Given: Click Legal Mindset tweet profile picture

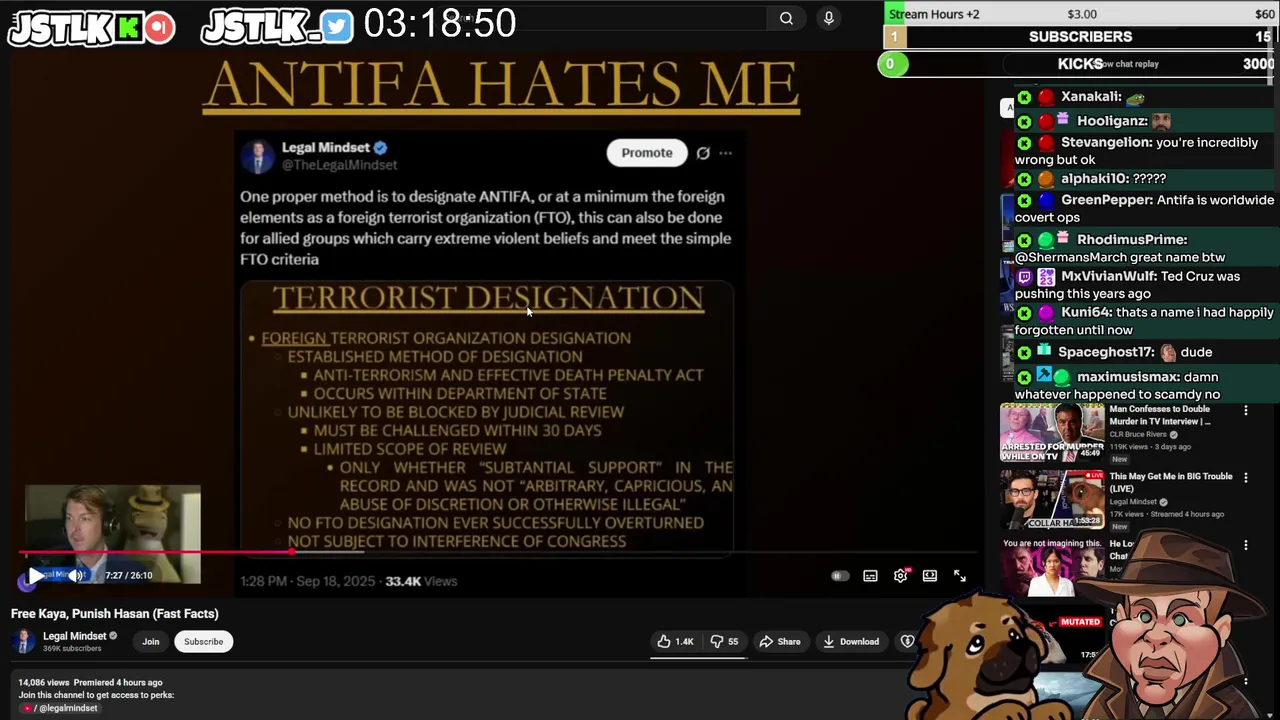Looking at the screenshot, I should [x=257, y=156].
